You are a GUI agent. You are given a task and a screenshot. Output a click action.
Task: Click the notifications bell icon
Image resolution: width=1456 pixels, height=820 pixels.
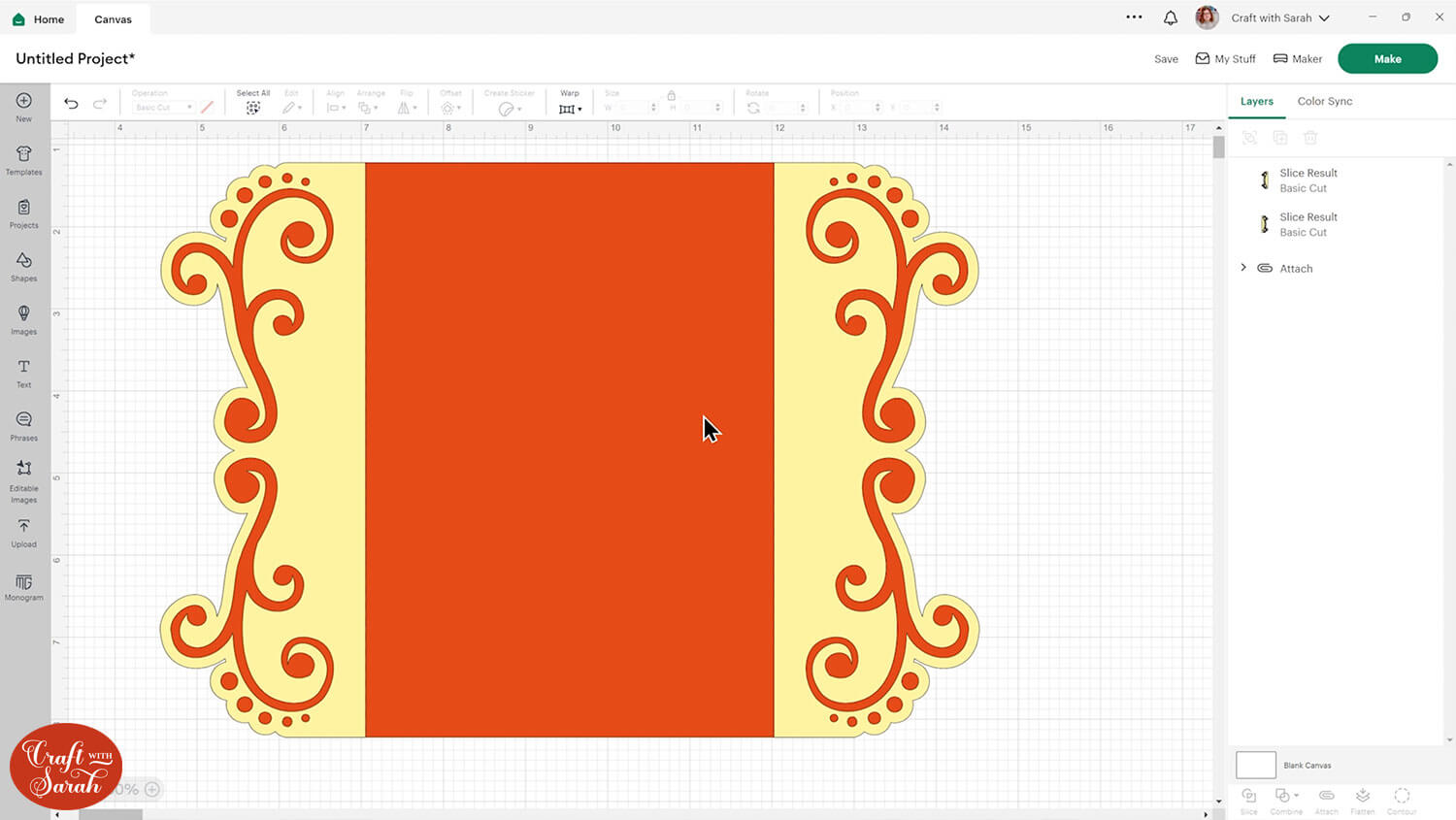point(1171,17)
